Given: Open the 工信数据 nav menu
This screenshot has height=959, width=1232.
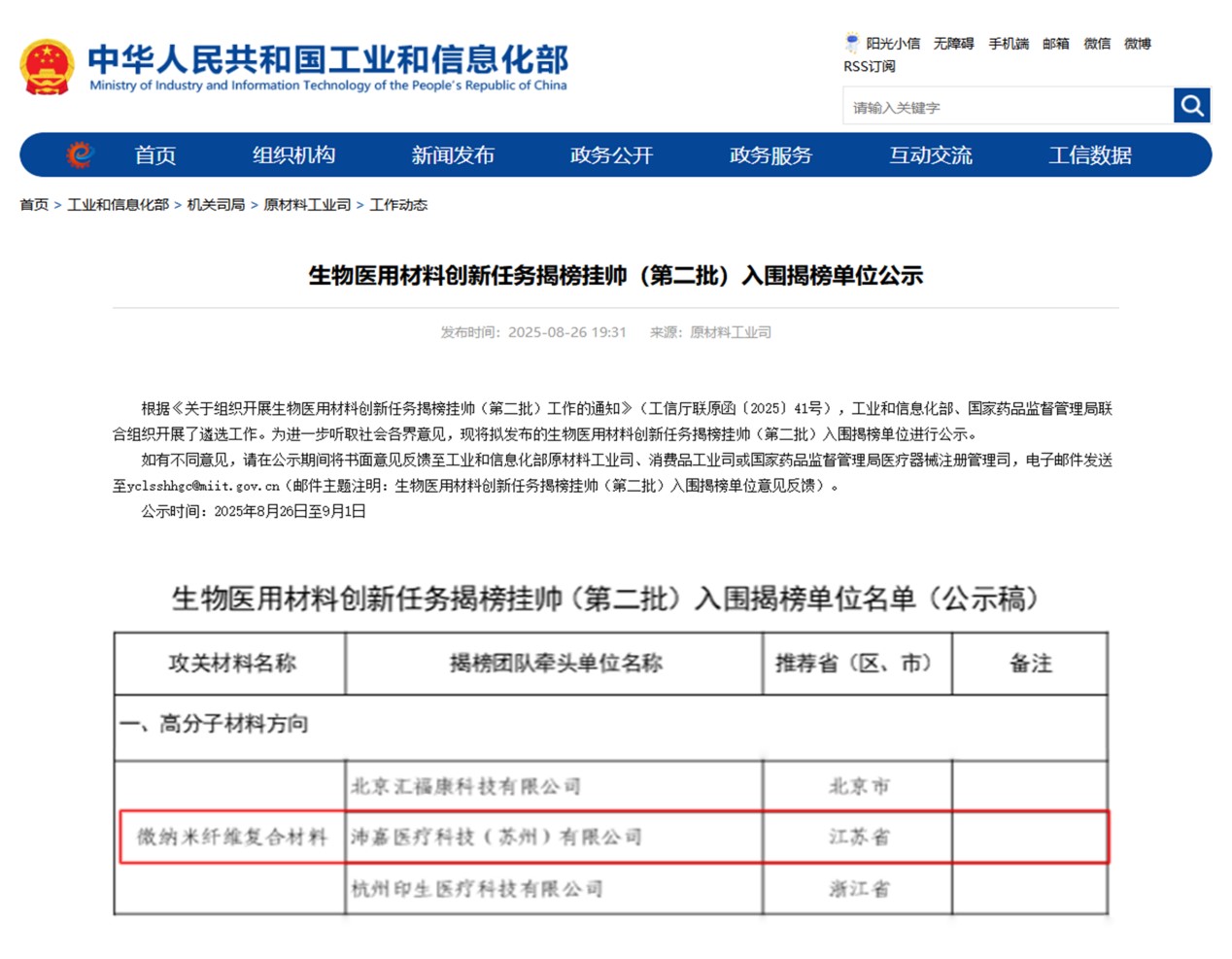Looking at the screenshot, I should tap(1090, 155).
